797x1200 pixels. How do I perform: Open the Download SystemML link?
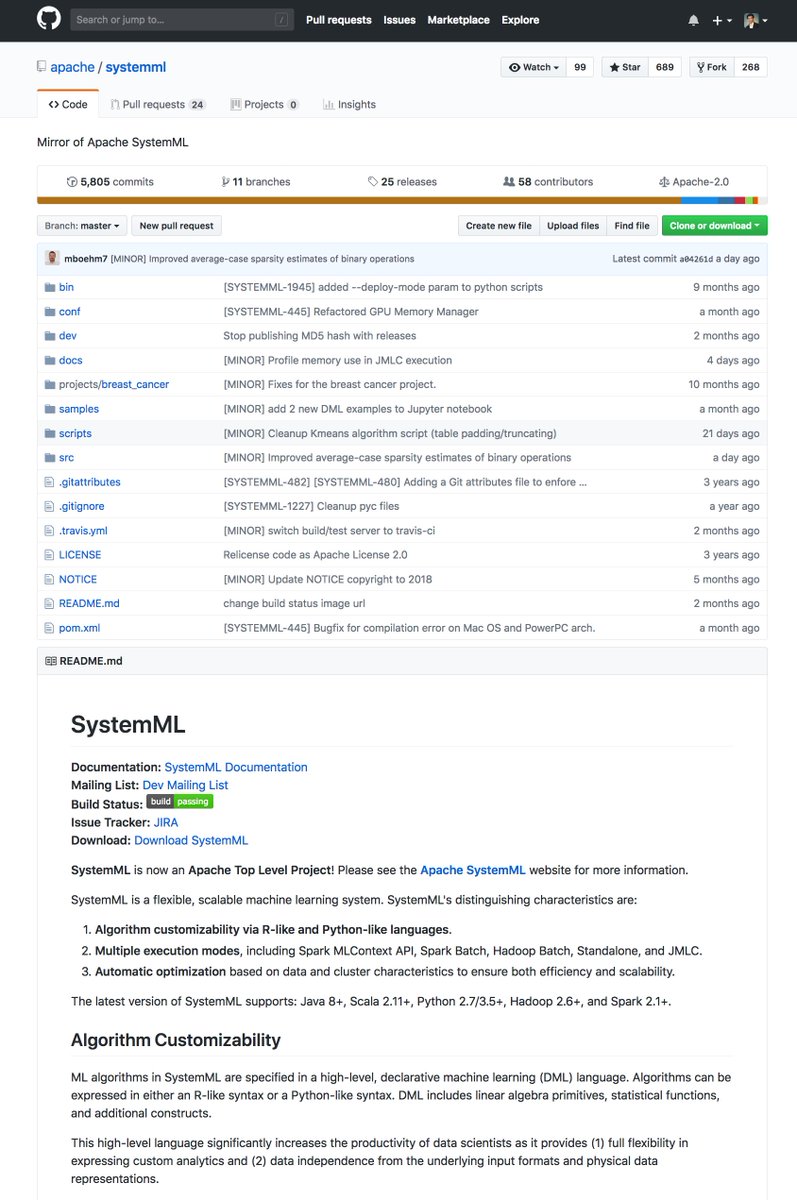(191, 840)
